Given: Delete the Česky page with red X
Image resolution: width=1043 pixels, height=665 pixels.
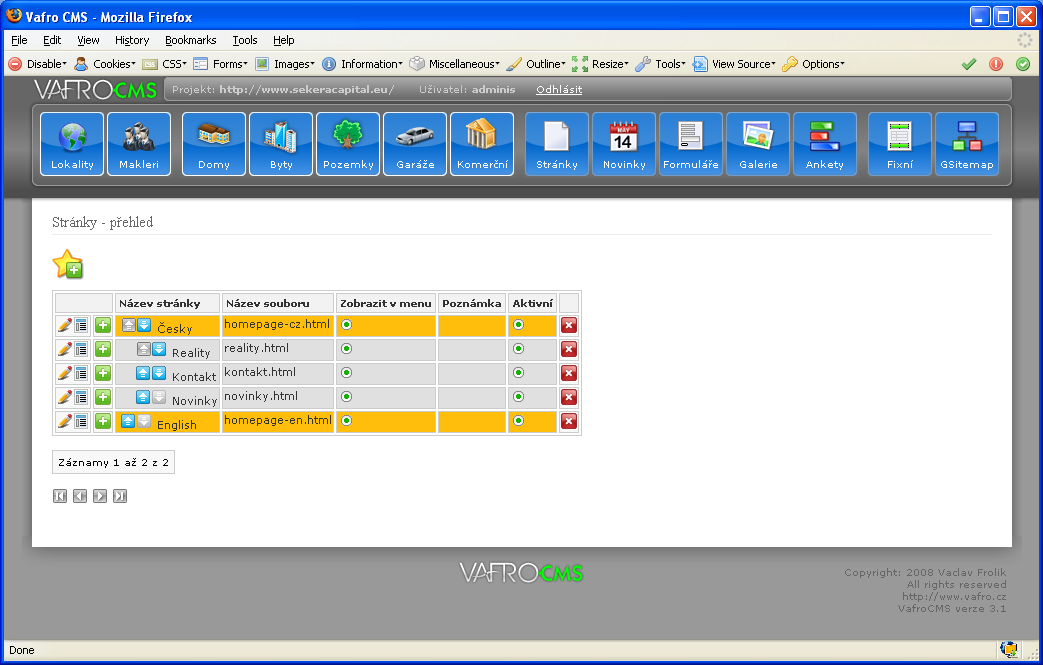Looking at the screenshot, I should click(x=569, y=325).
